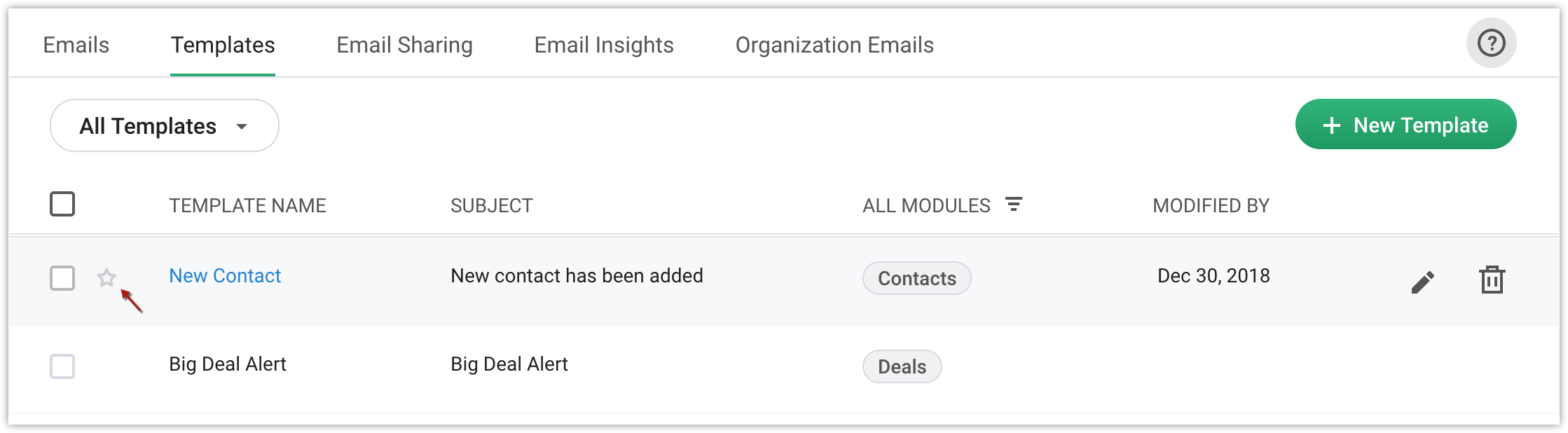Go to the Email Insights tab

point(603,45)
